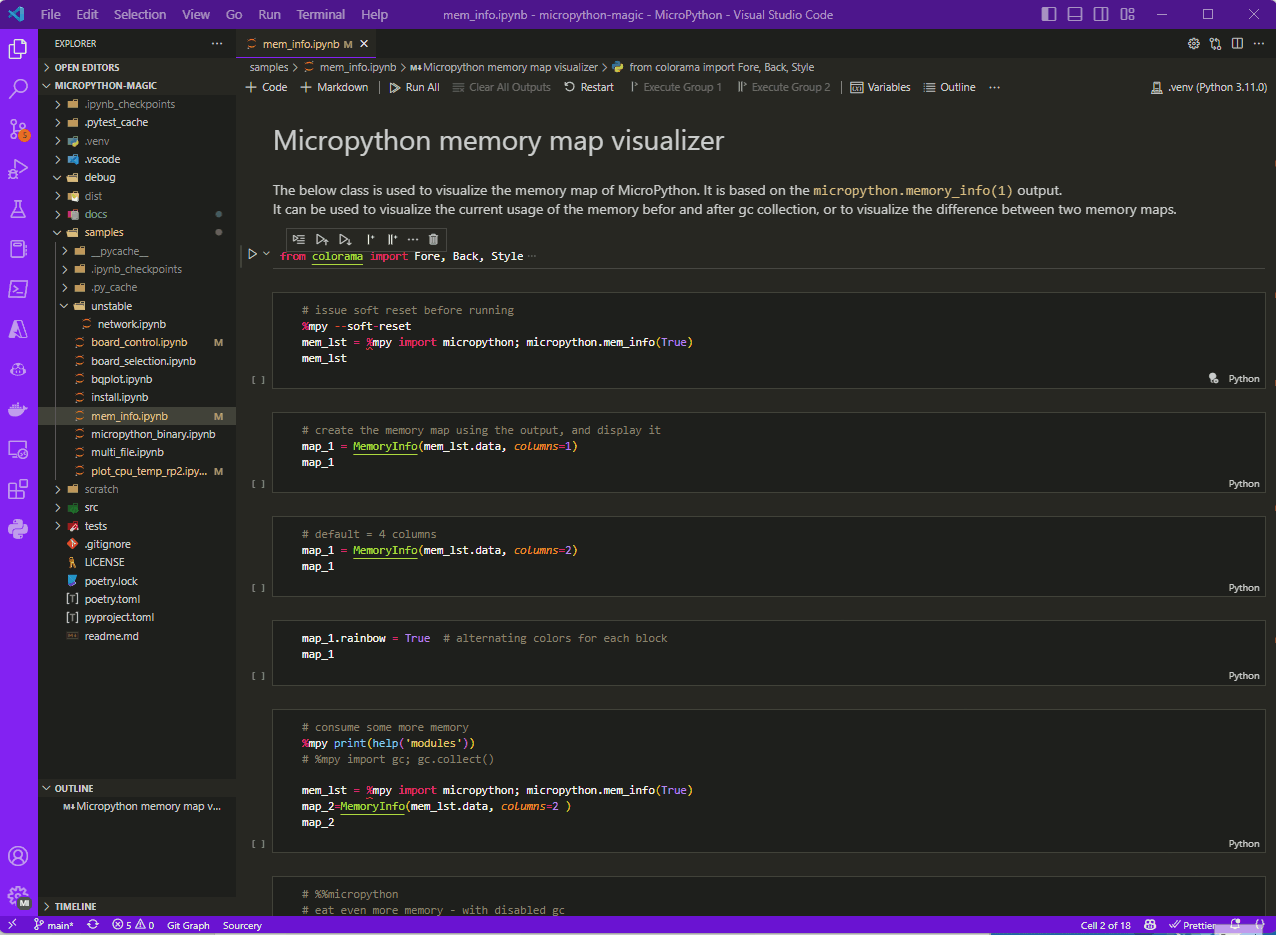Image resolution: width=1276 pixels, height=935 pixels.
Task: Open the File menu
Action: tap(50, 14)
